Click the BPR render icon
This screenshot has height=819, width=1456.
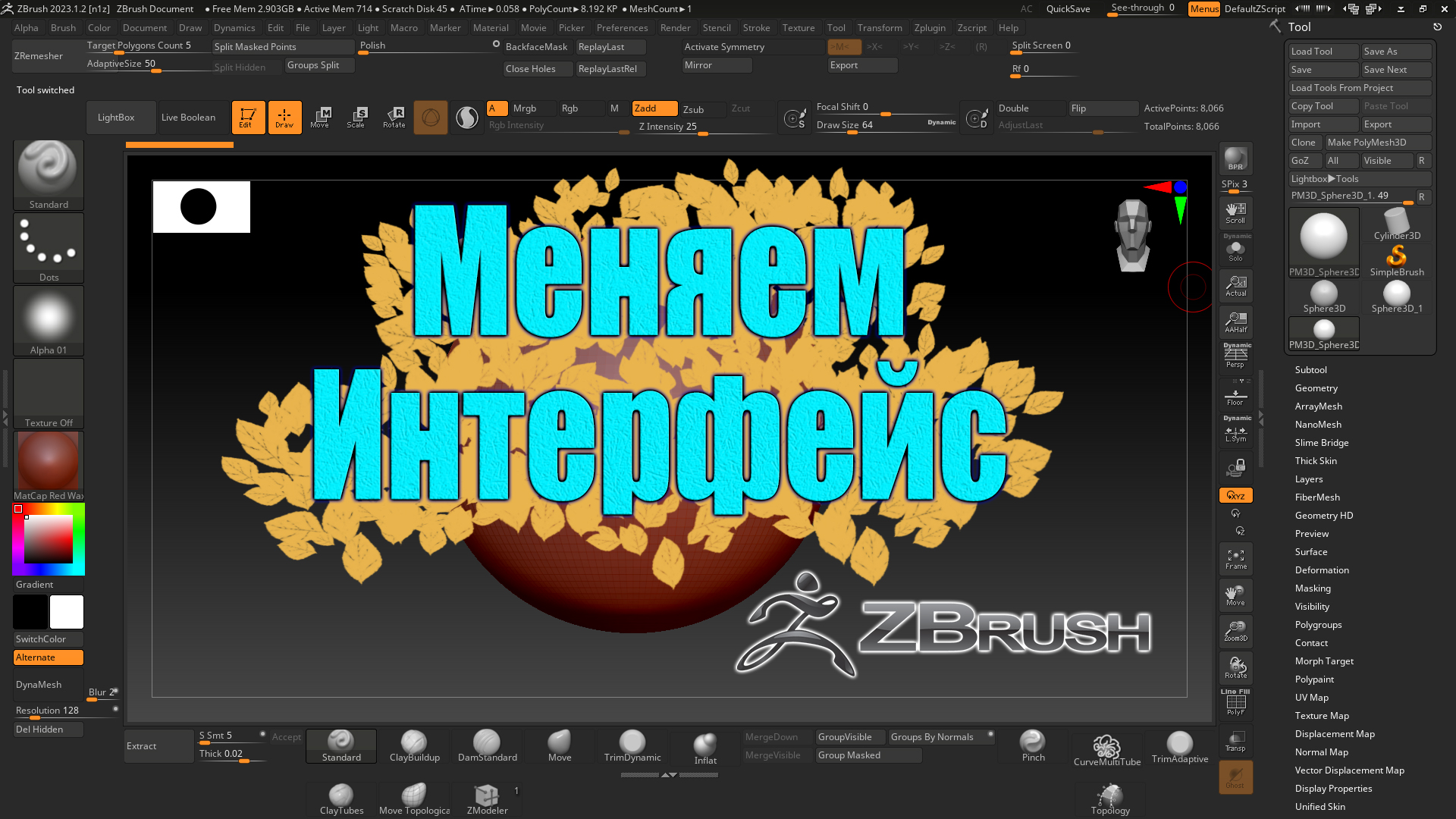(x=1235, y=158)
